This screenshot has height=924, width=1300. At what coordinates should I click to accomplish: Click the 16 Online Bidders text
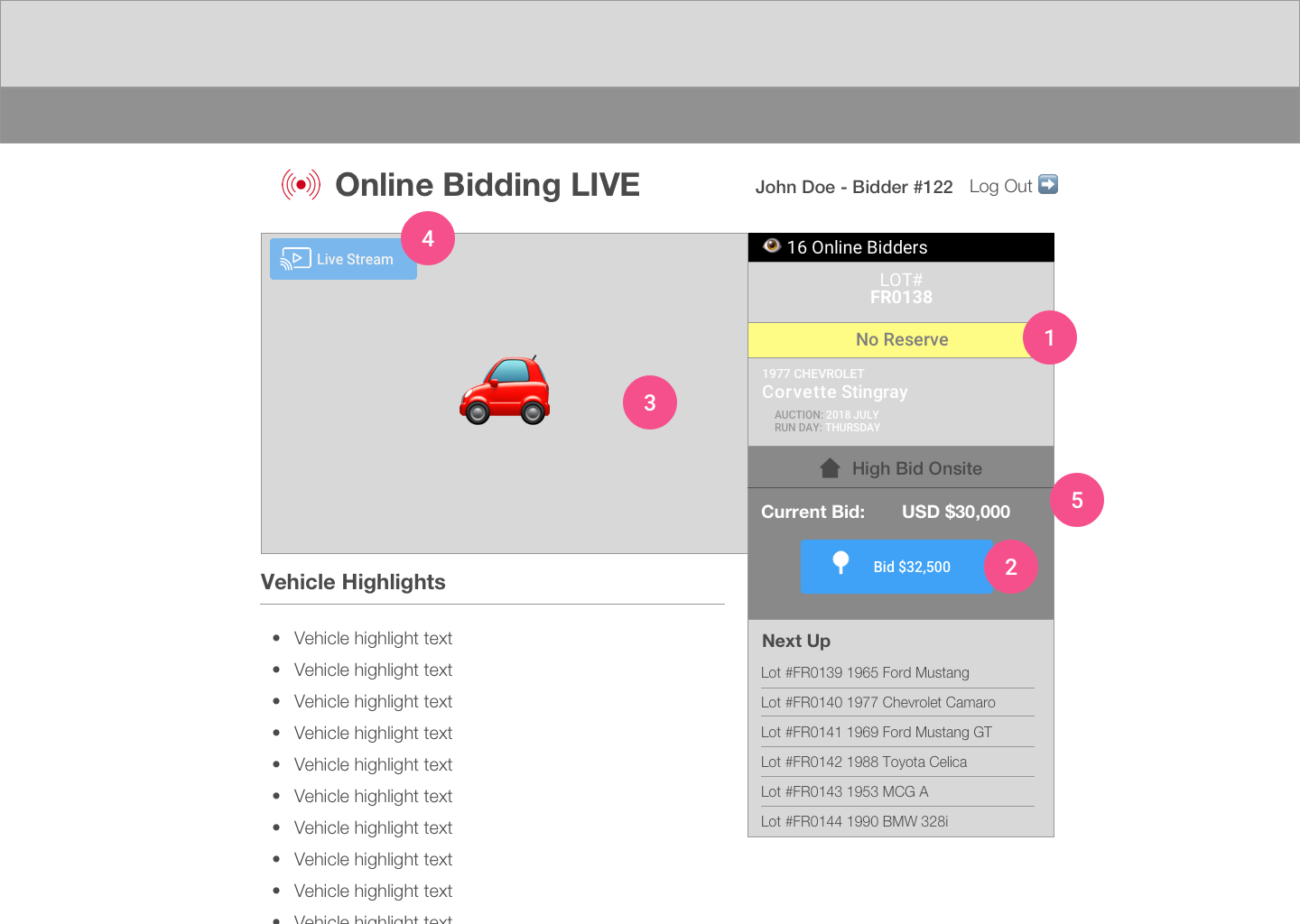point(857,247)
